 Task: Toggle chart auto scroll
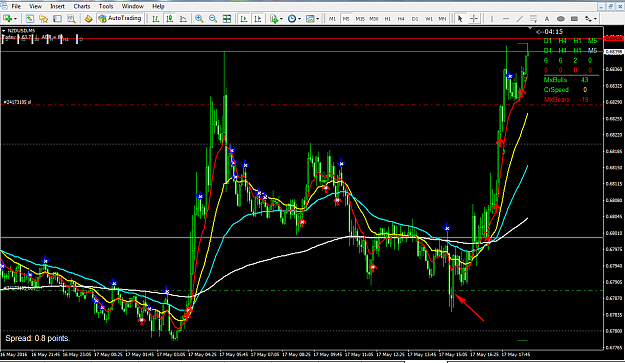[244, 19]
